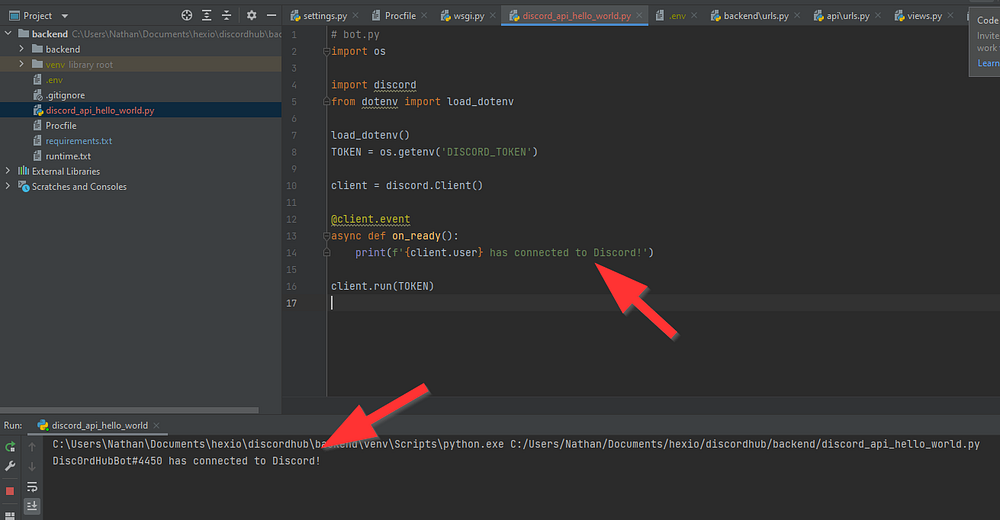Expand the venv library root folder
This screenshot has width=1000, height=520.
pyautogui.click(x=22, y=64)
